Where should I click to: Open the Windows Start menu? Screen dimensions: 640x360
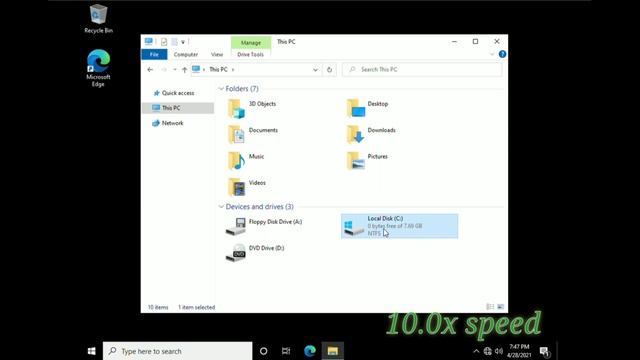[91, 351]
